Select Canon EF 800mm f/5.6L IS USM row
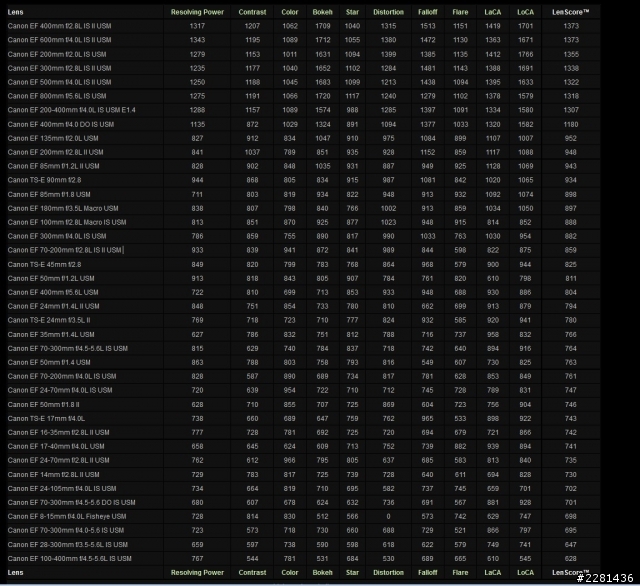 [304, 96]
